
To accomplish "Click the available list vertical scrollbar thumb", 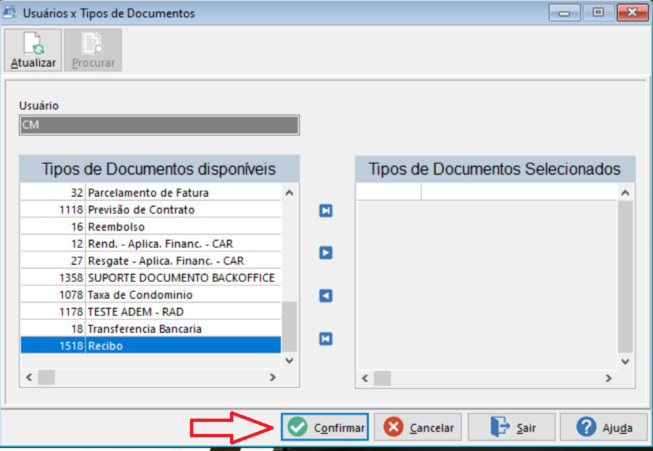I will (x=289, y=327).
